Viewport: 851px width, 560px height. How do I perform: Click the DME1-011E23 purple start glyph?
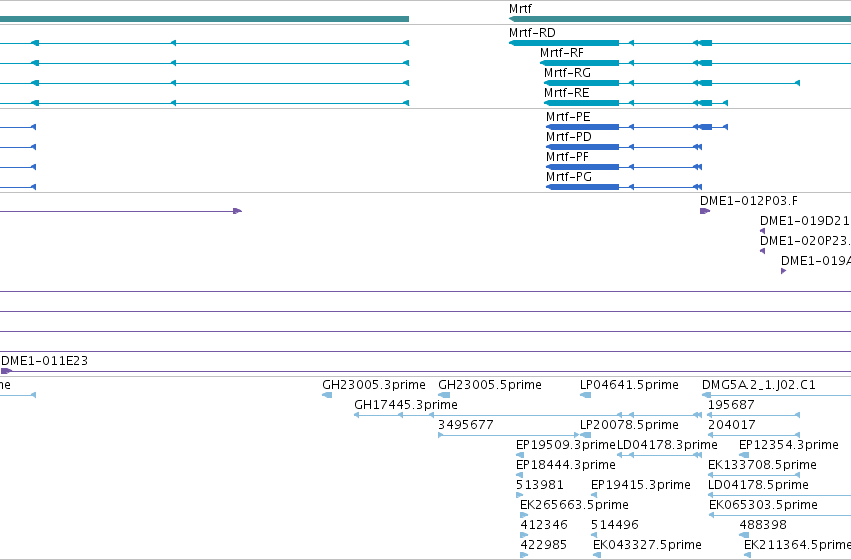pyautogui.click(x=6, y=371)
